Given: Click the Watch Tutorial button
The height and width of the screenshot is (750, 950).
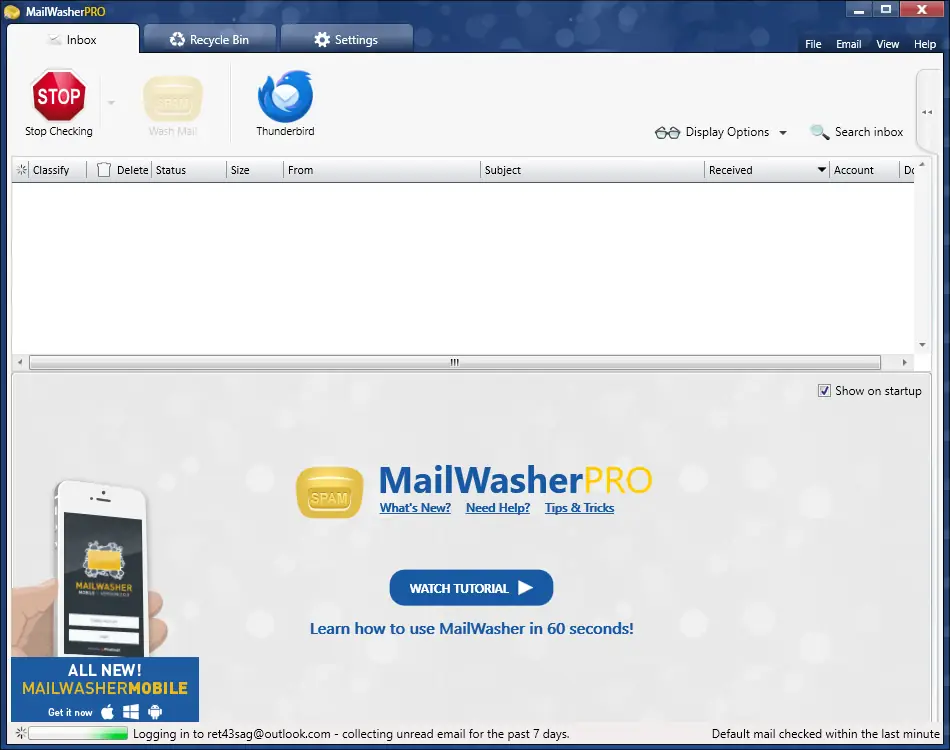Looking at the screenshot, I should click(x=471, y=588).
